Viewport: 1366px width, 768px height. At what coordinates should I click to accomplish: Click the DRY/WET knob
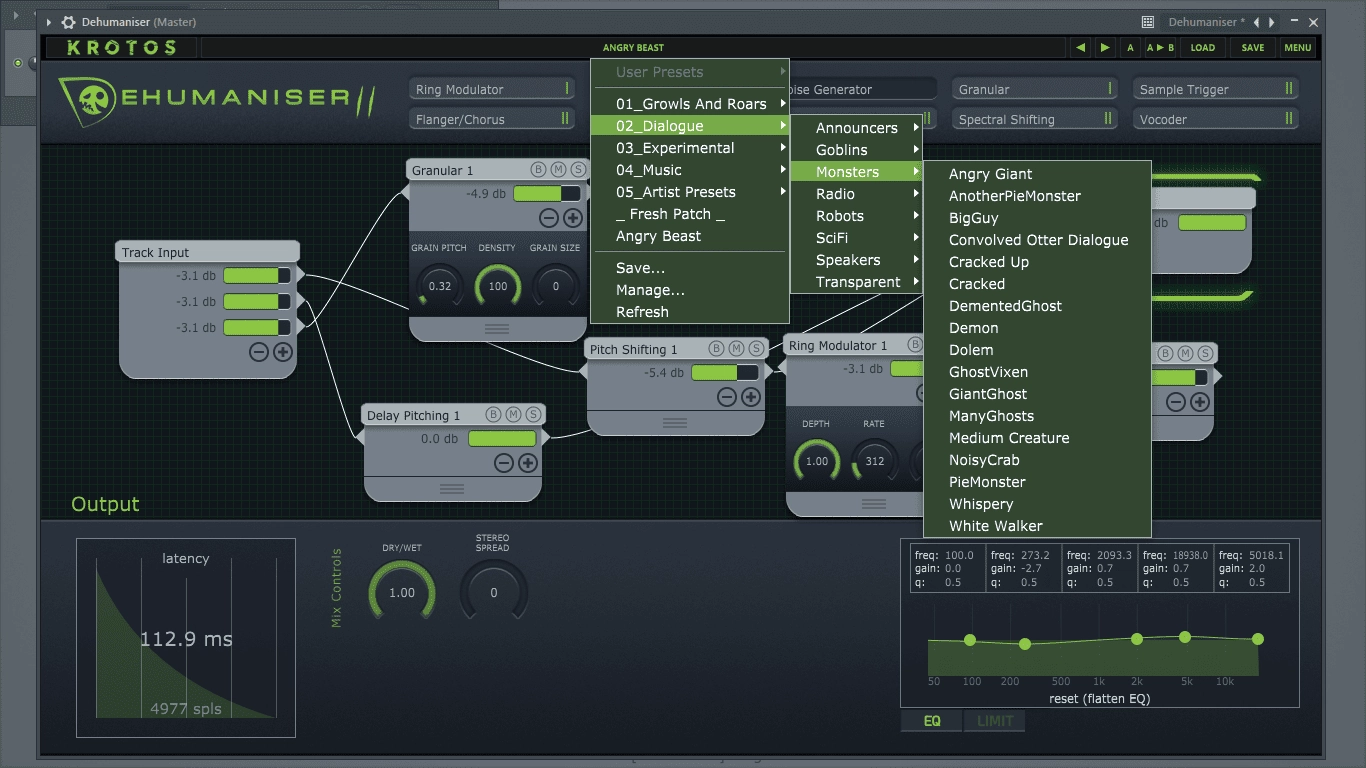402,592
